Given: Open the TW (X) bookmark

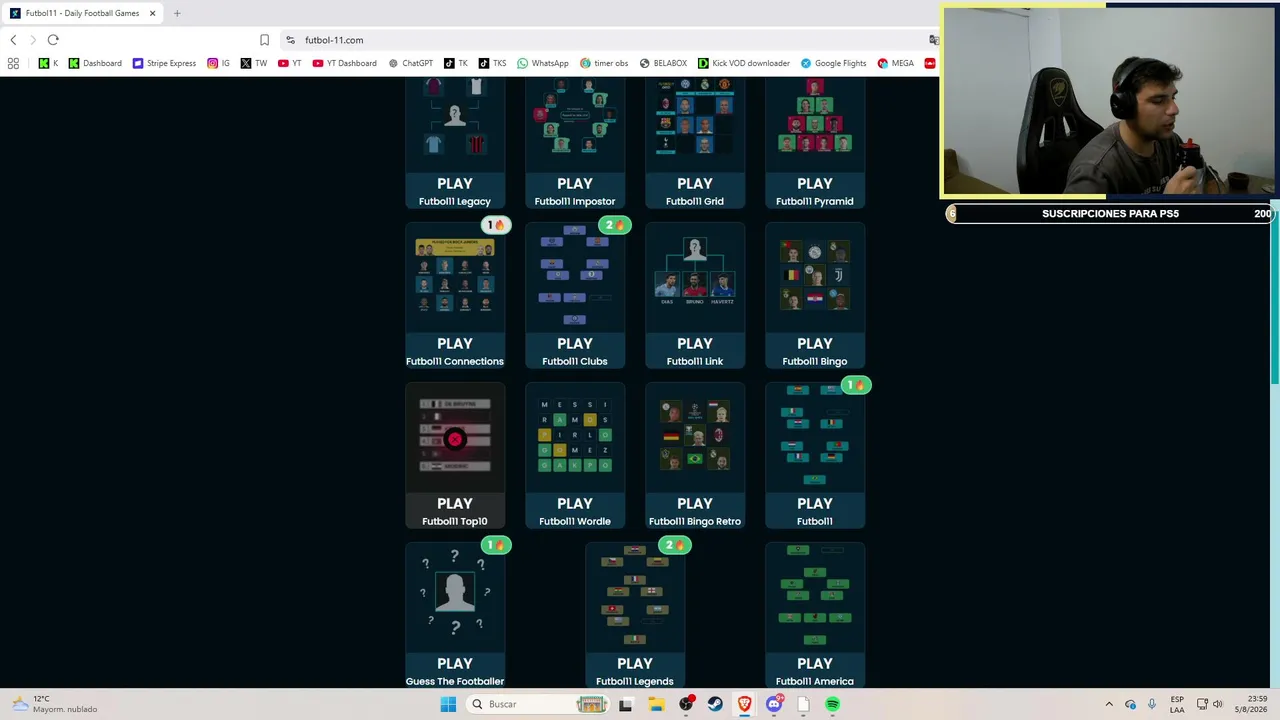Looking at the screenshot, I should click(x=254, y=63).
